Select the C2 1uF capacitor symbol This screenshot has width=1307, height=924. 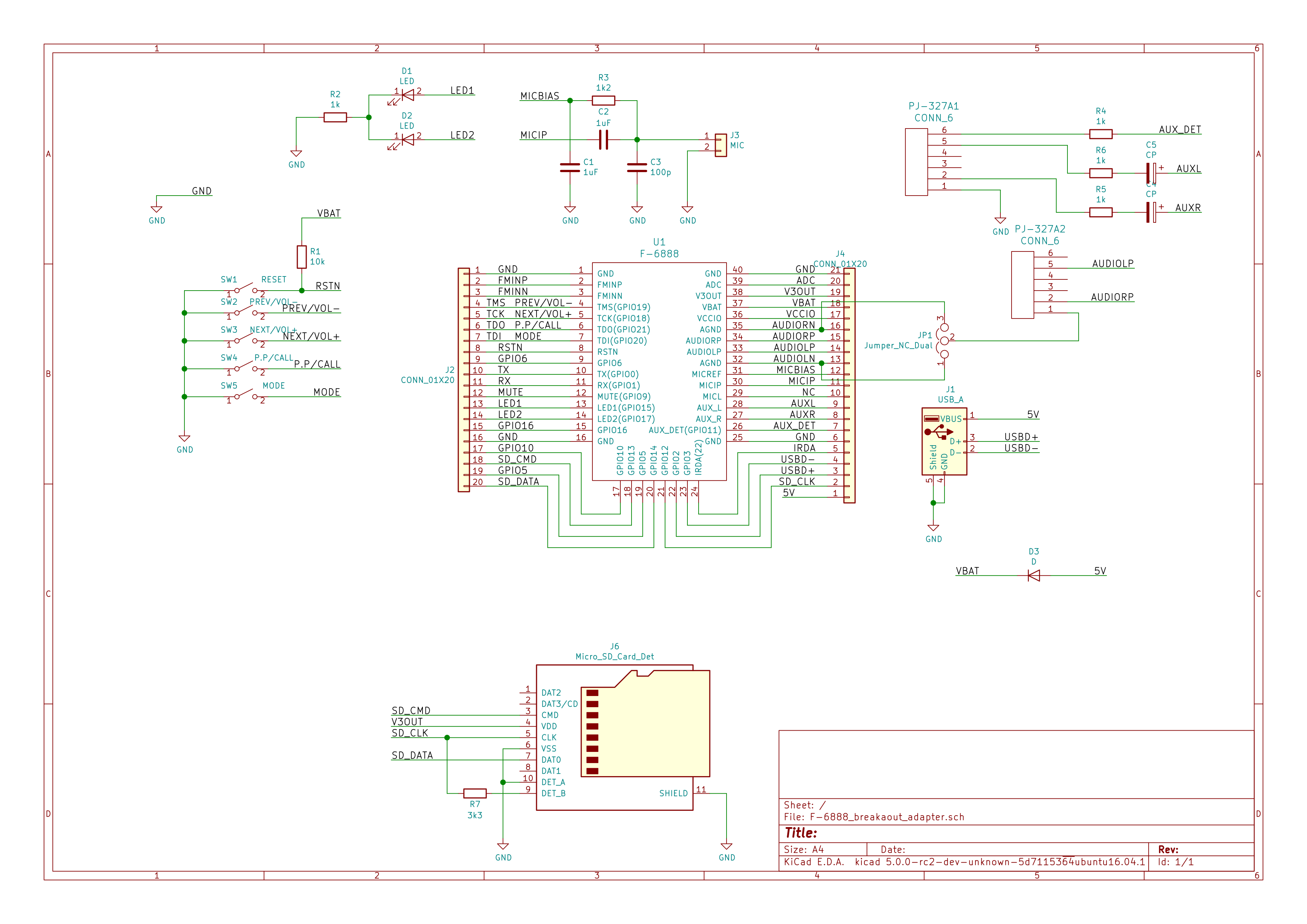coord(604,139)
